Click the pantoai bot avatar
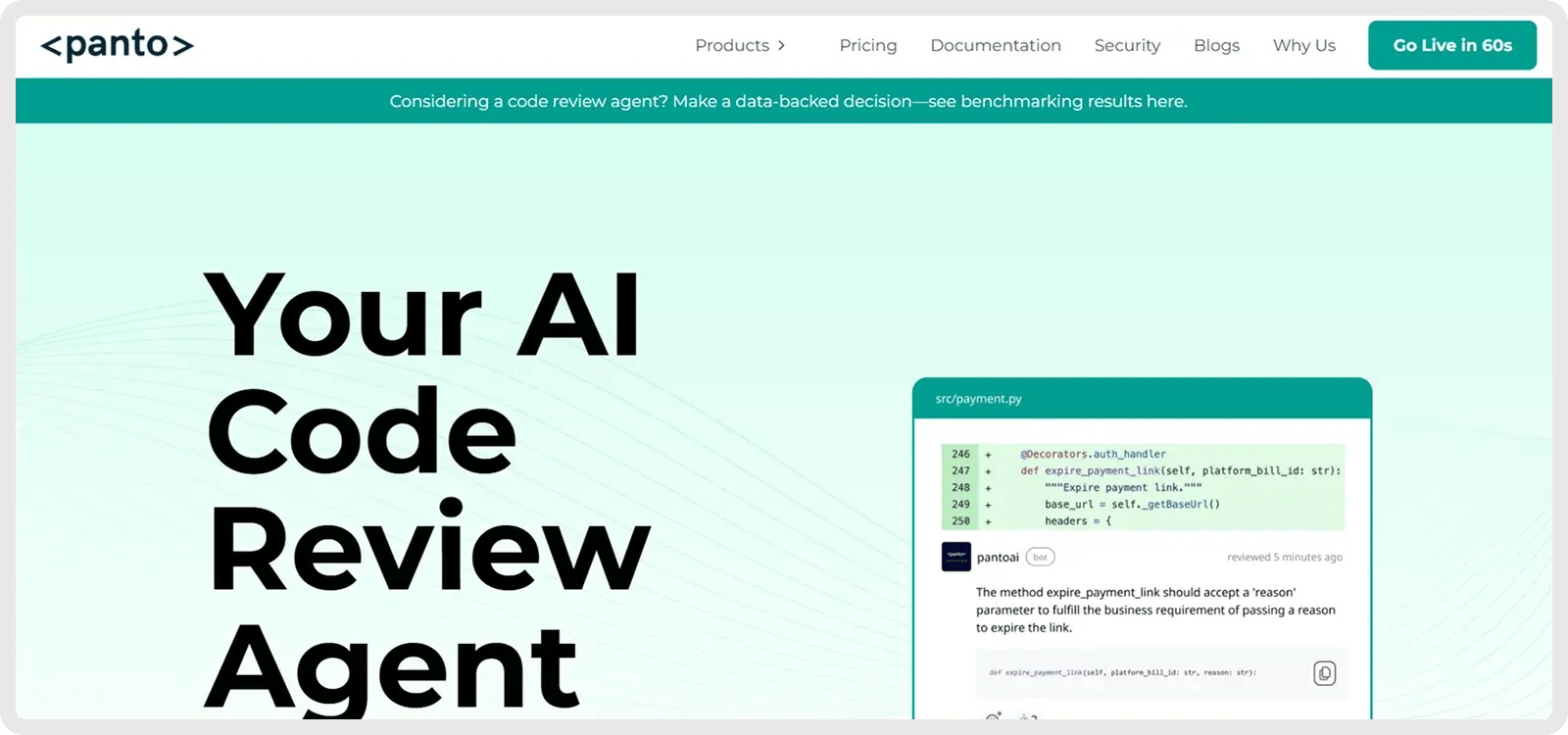 pos(955,557)
